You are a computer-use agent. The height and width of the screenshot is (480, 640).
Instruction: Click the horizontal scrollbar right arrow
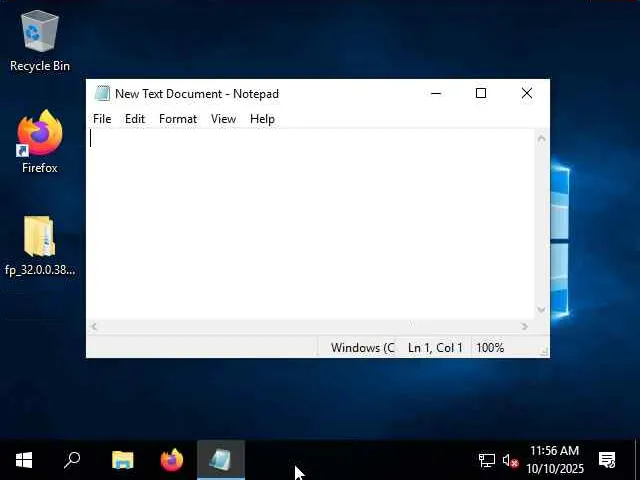click(x=525, y=326)
